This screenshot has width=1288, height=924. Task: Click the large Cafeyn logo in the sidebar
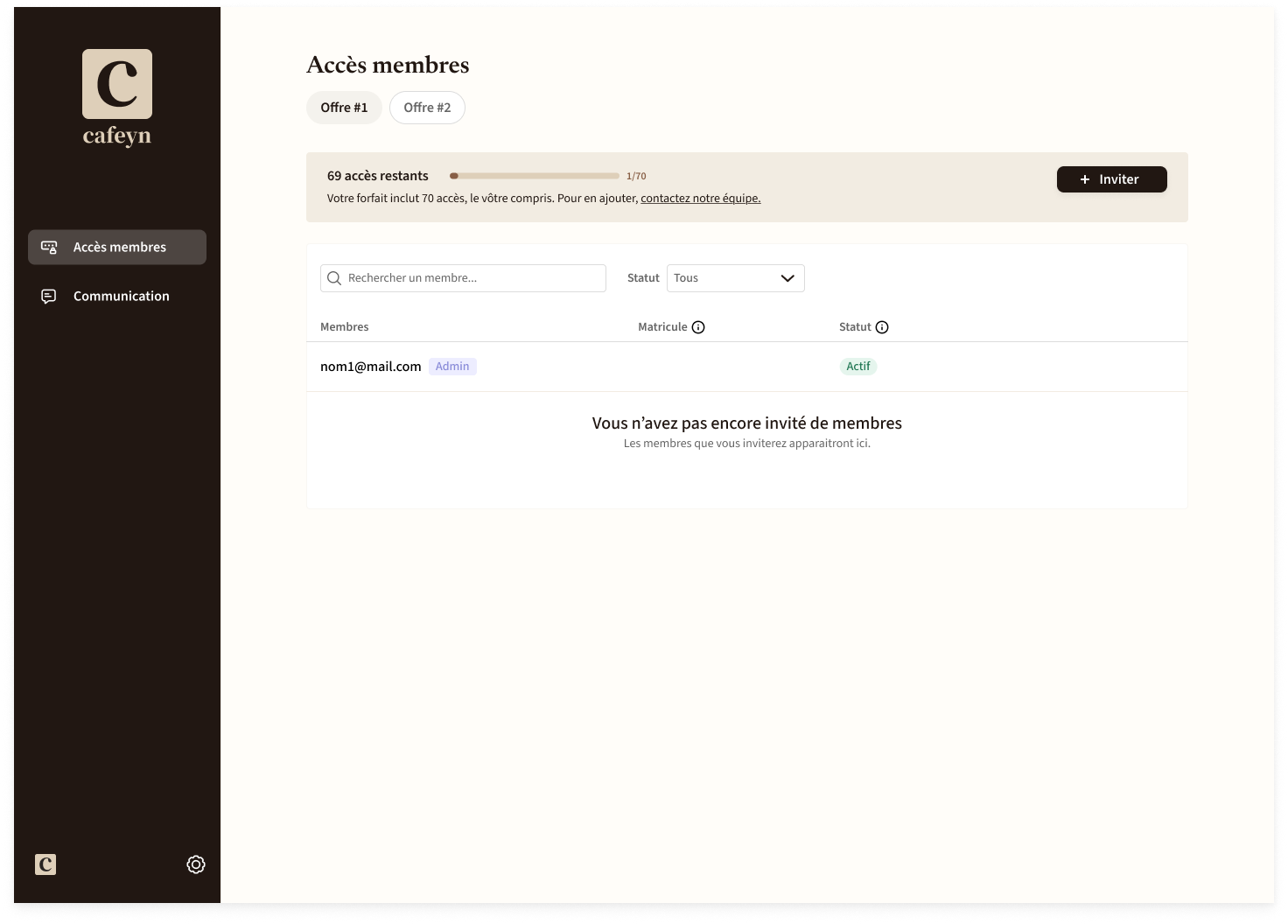117,98
